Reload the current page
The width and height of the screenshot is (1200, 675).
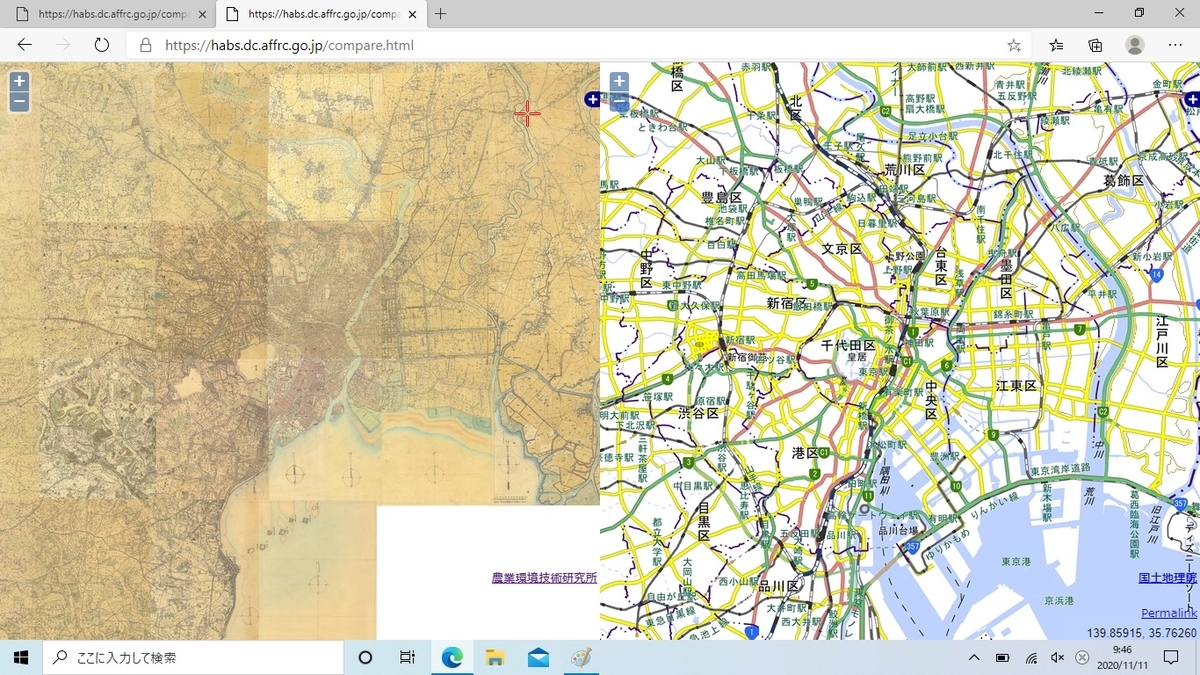pyautogui.click(x=101, y=45)
